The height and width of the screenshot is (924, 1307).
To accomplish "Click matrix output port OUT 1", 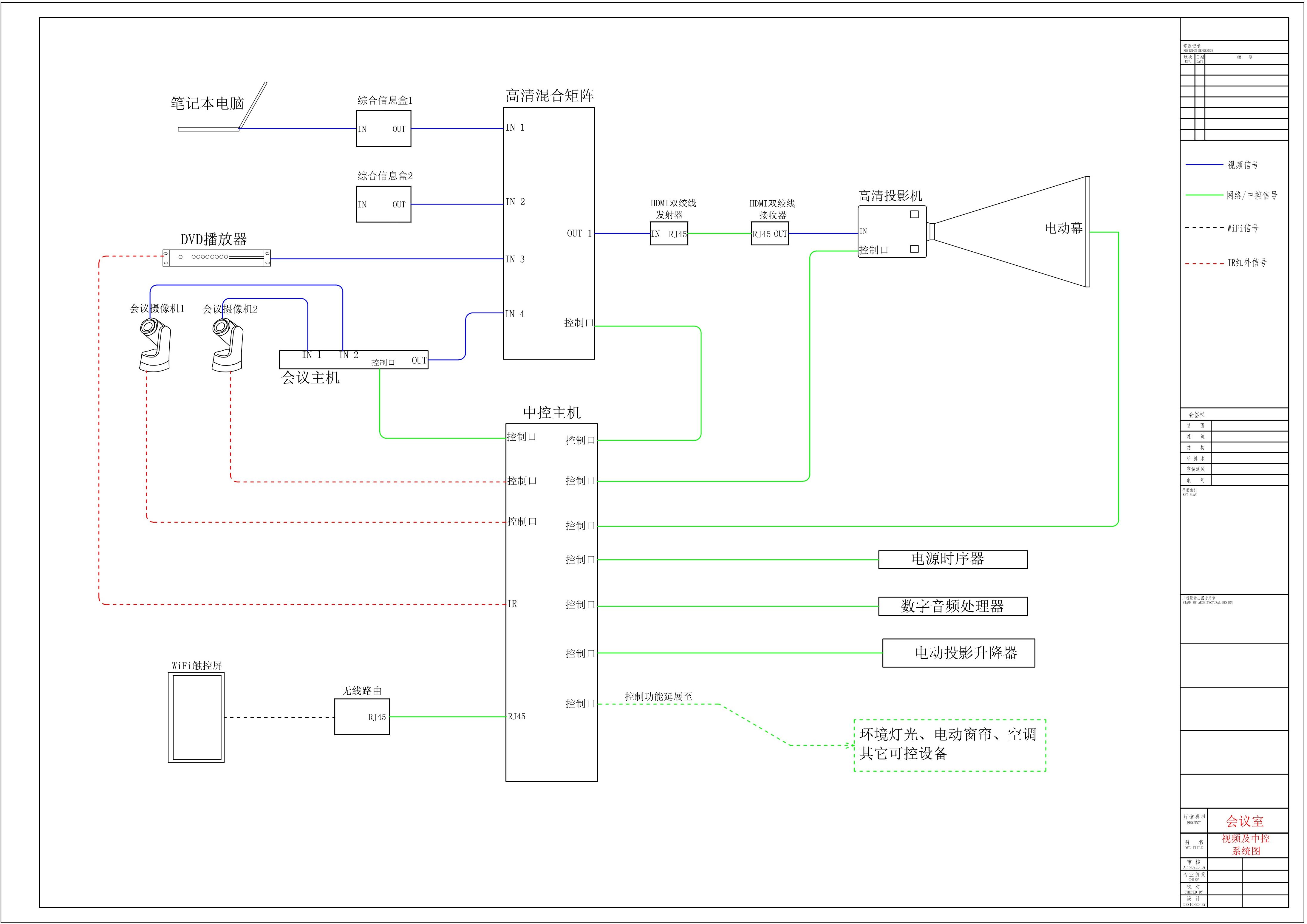I will tap(579, 233).
